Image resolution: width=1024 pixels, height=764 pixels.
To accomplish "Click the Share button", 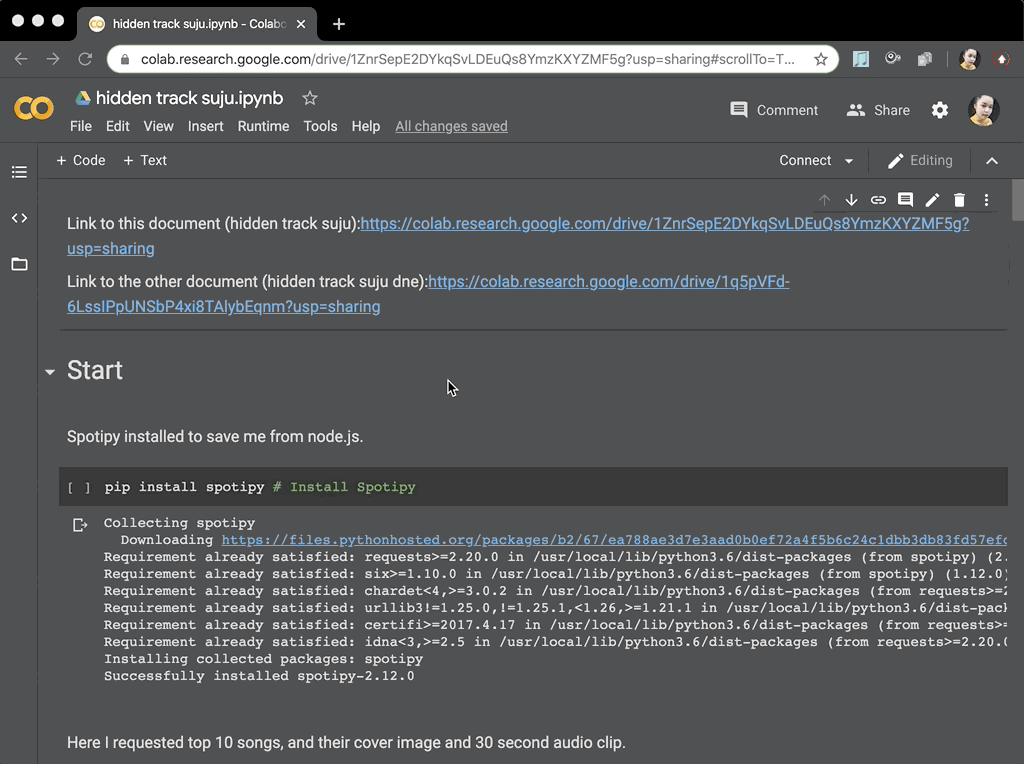I will click(x=878, y=110).
